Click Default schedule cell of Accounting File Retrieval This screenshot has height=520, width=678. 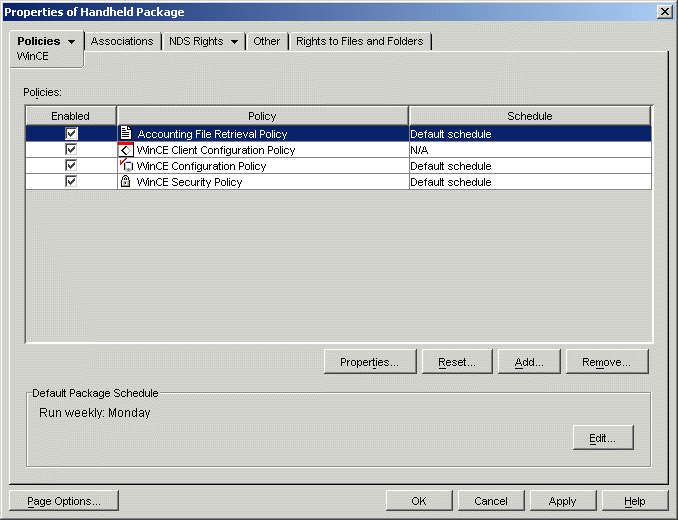click(530, 134)
